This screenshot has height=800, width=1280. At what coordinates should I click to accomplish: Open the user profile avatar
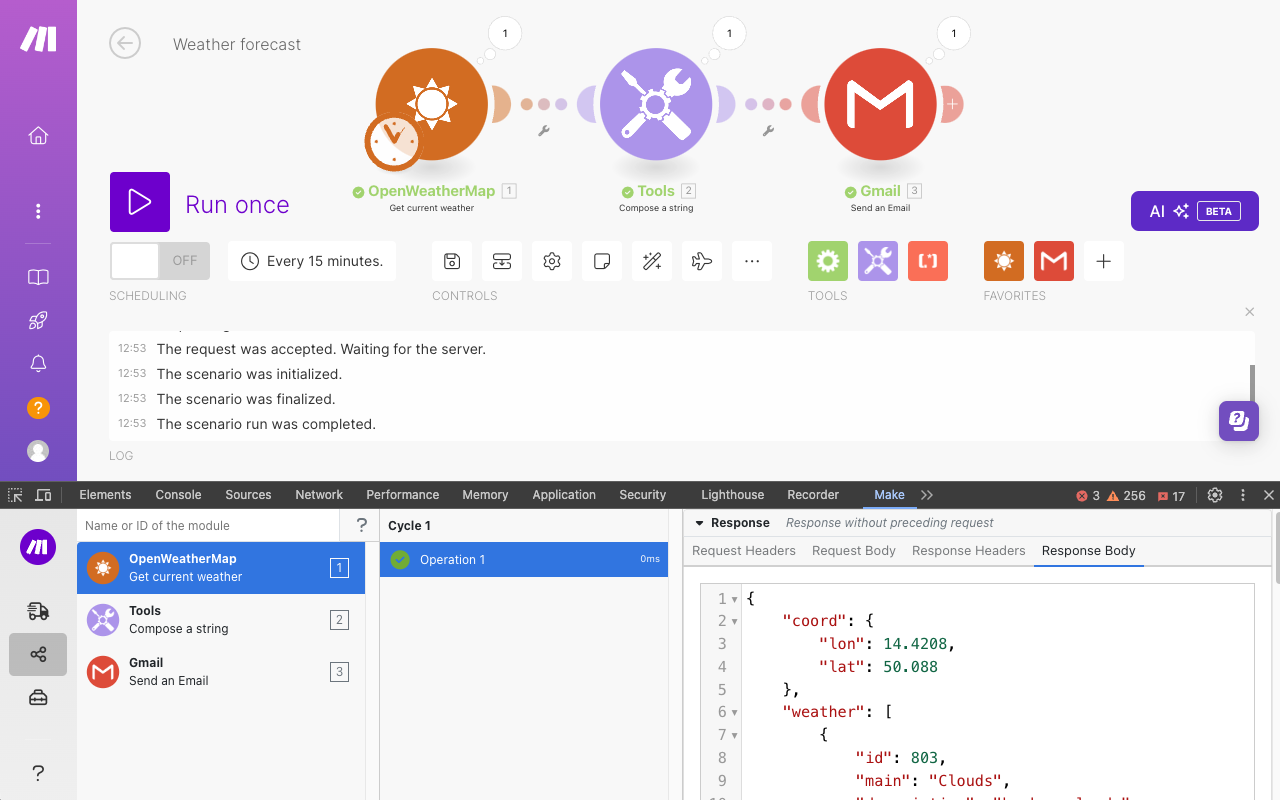pos(38,451)
